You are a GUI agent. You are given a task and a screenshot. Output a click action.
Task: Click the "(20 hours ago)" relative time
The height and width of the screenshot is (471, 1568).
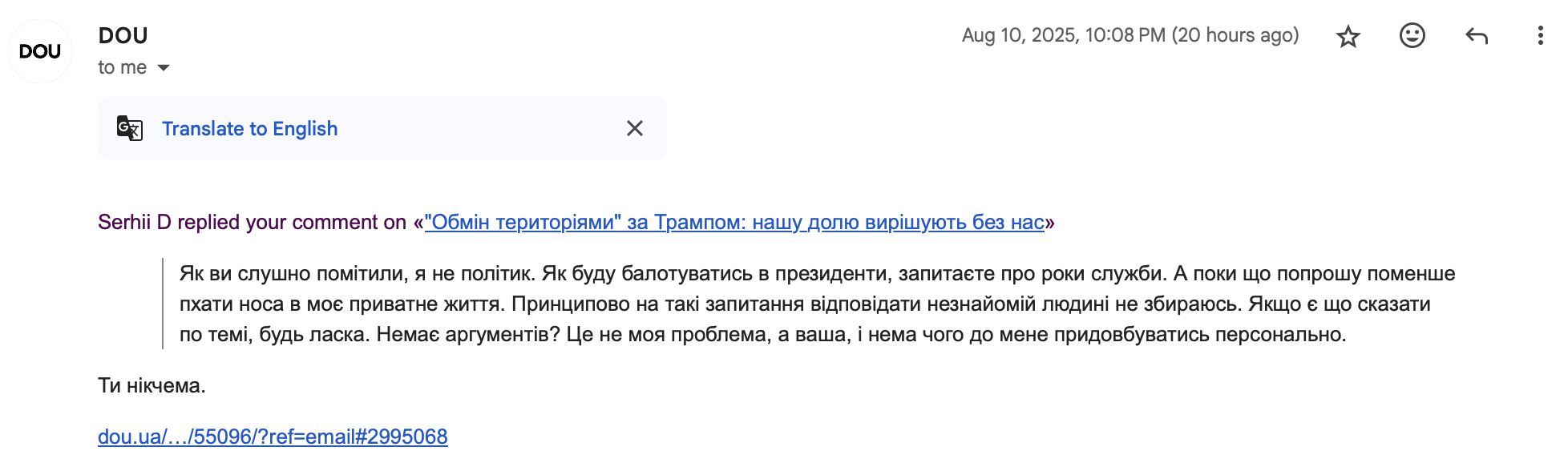coord(1235,35)
